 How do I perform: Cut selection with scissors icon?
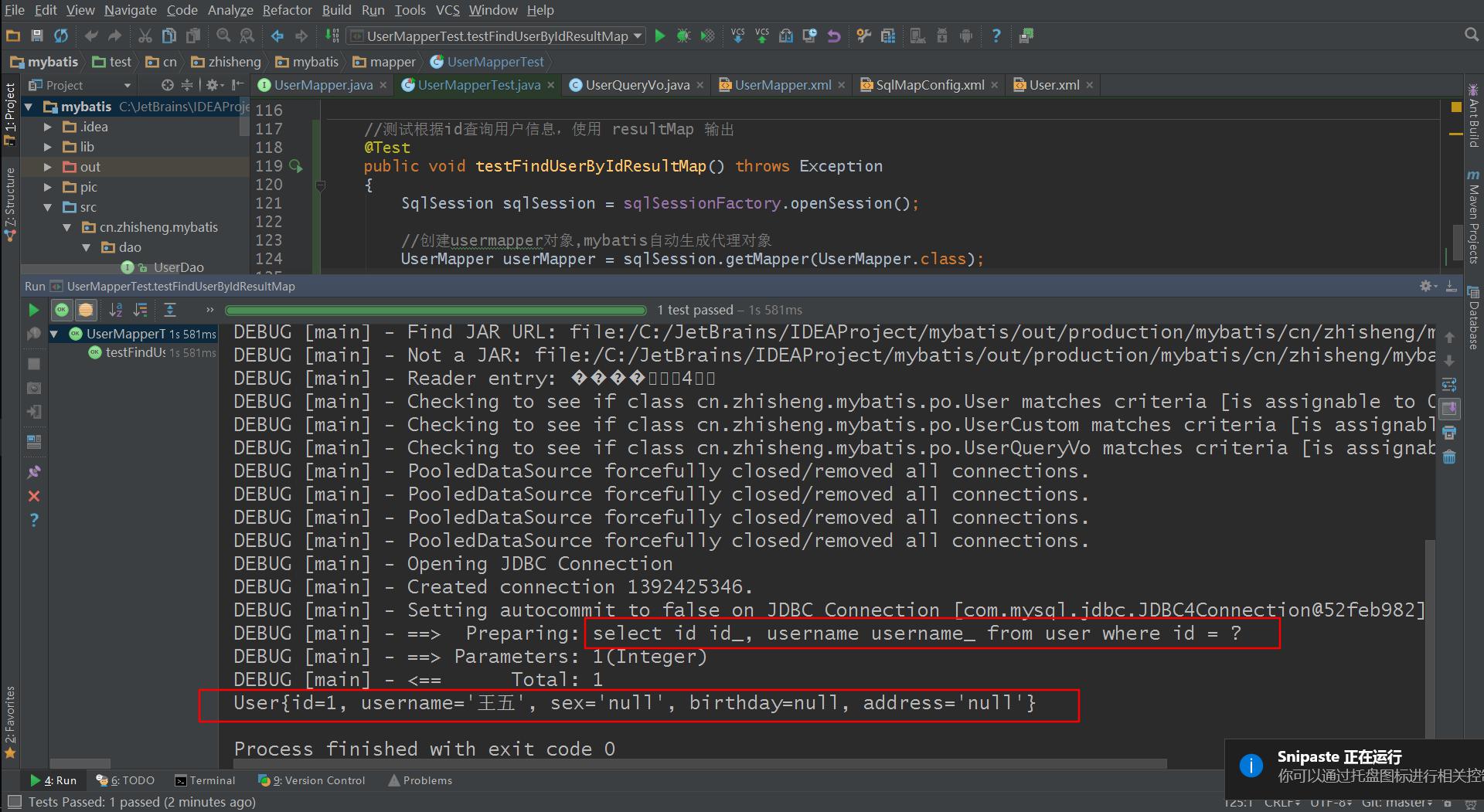(145, 36)
